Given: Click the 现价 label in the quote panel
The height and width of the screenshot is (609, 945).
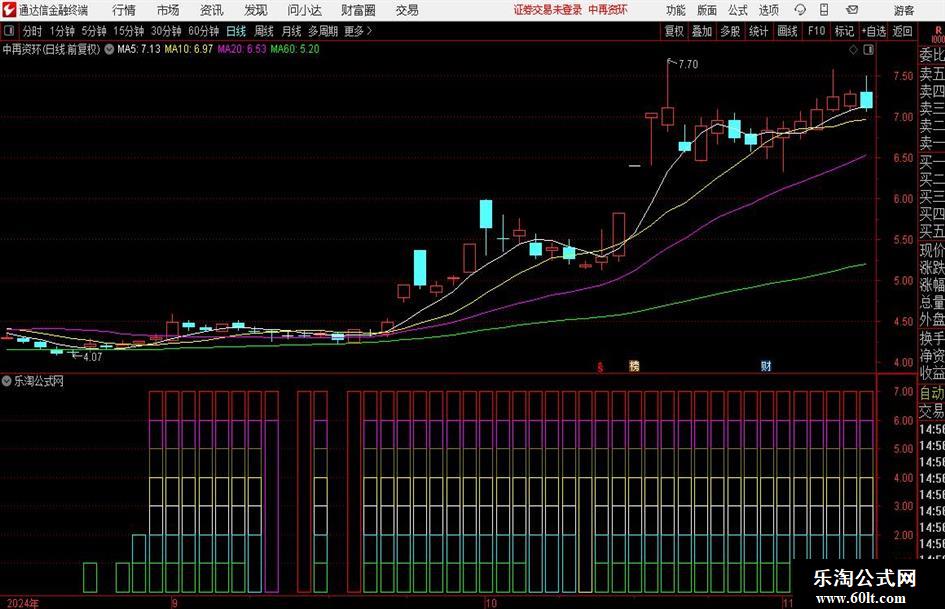Looking at the screenshot, I should [932, 250].
